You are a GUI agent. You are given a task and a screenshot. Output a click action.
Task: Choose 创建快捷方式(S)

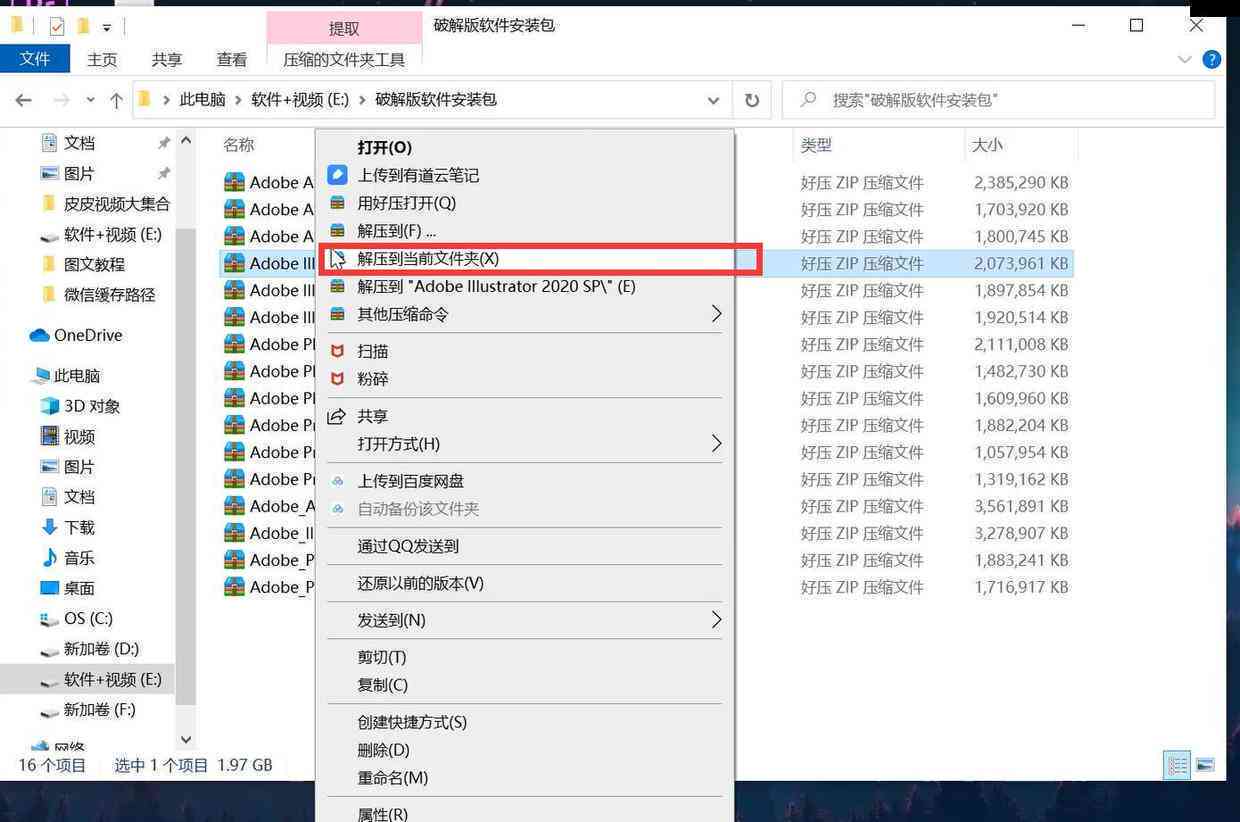[412, 722]
